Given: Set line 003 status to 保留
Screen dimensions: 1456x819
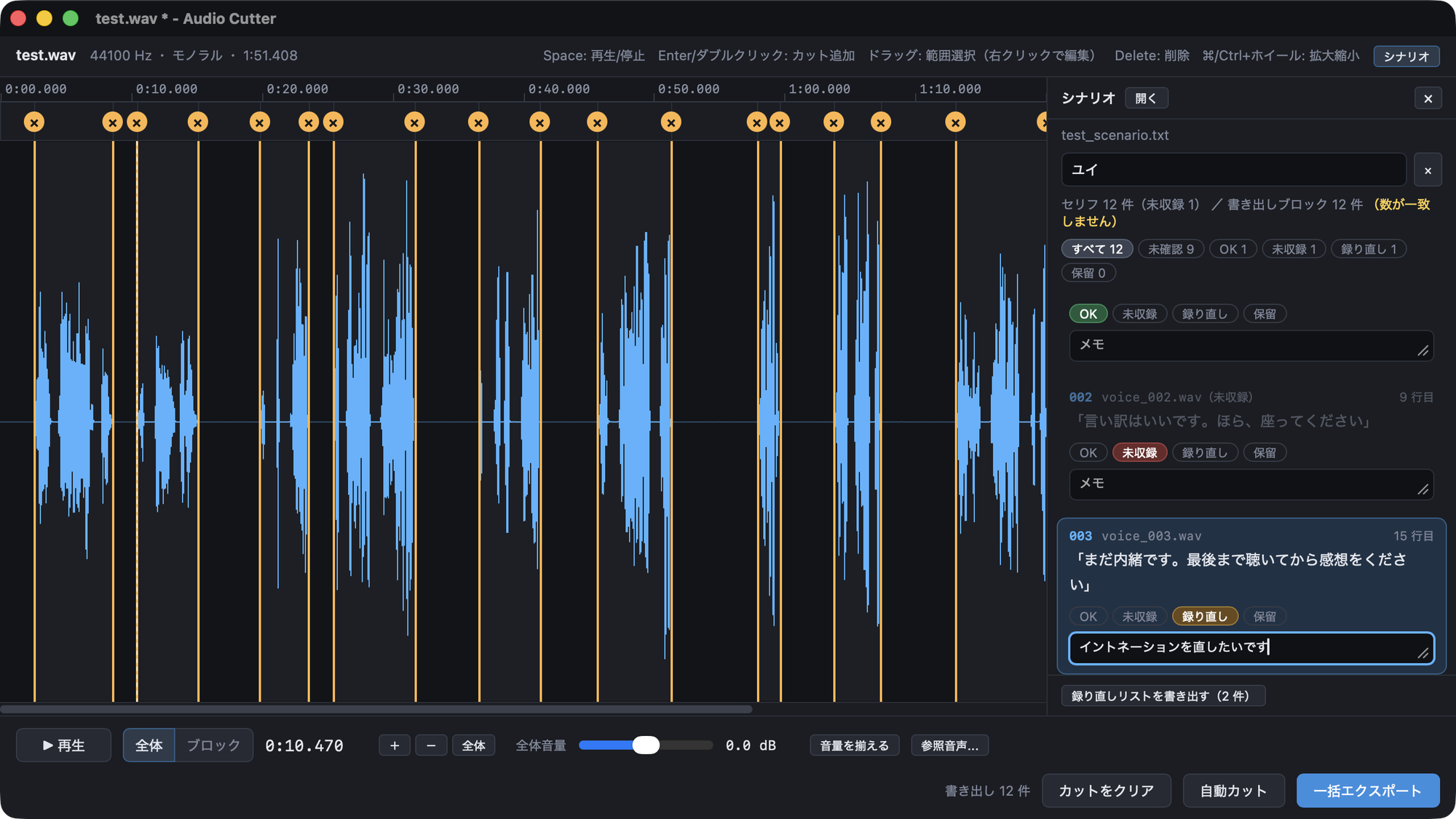Looking at the screenshot, I should coord(1265,617).
